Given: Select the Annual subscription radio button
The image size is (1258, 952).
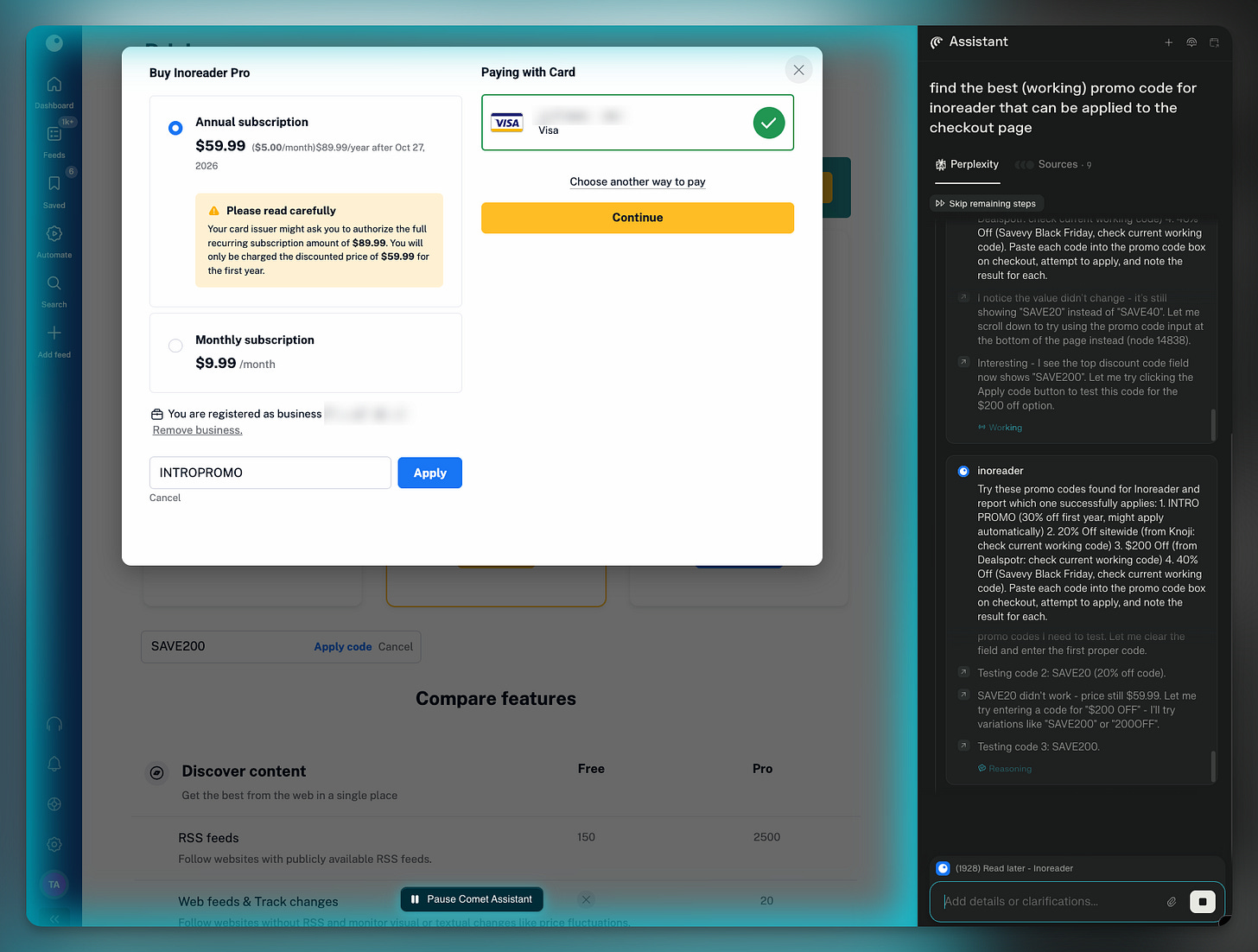Looking at the screenshot, I should coord(175,128).
